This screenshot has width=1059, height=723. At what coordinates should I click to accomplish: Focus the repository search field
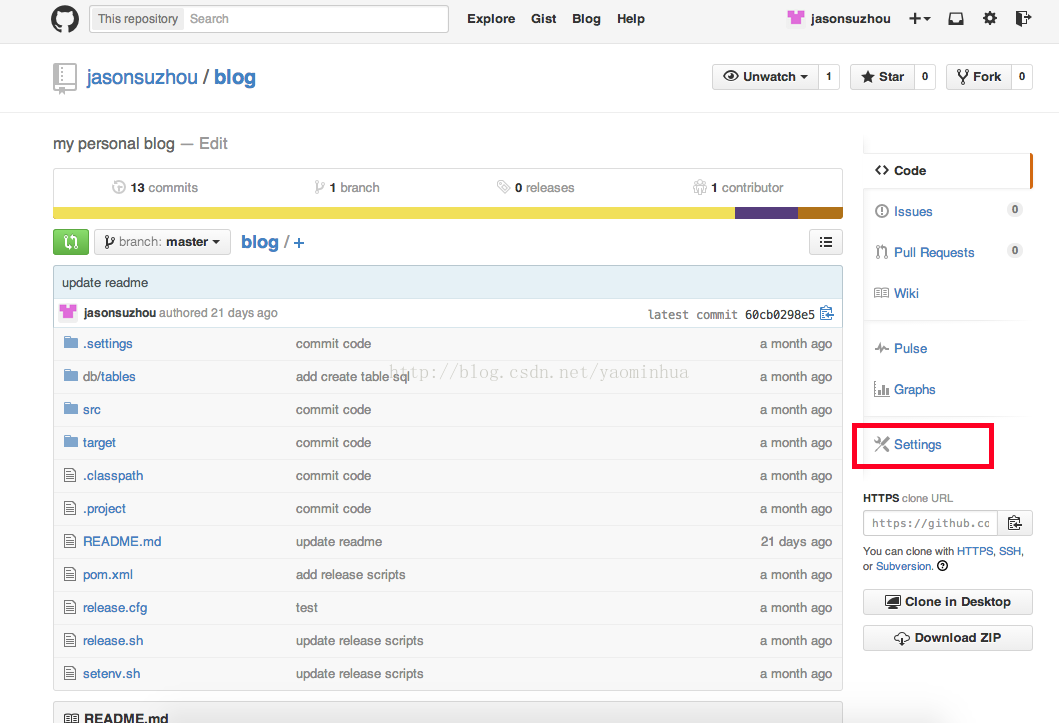click(x=315, y=19)
